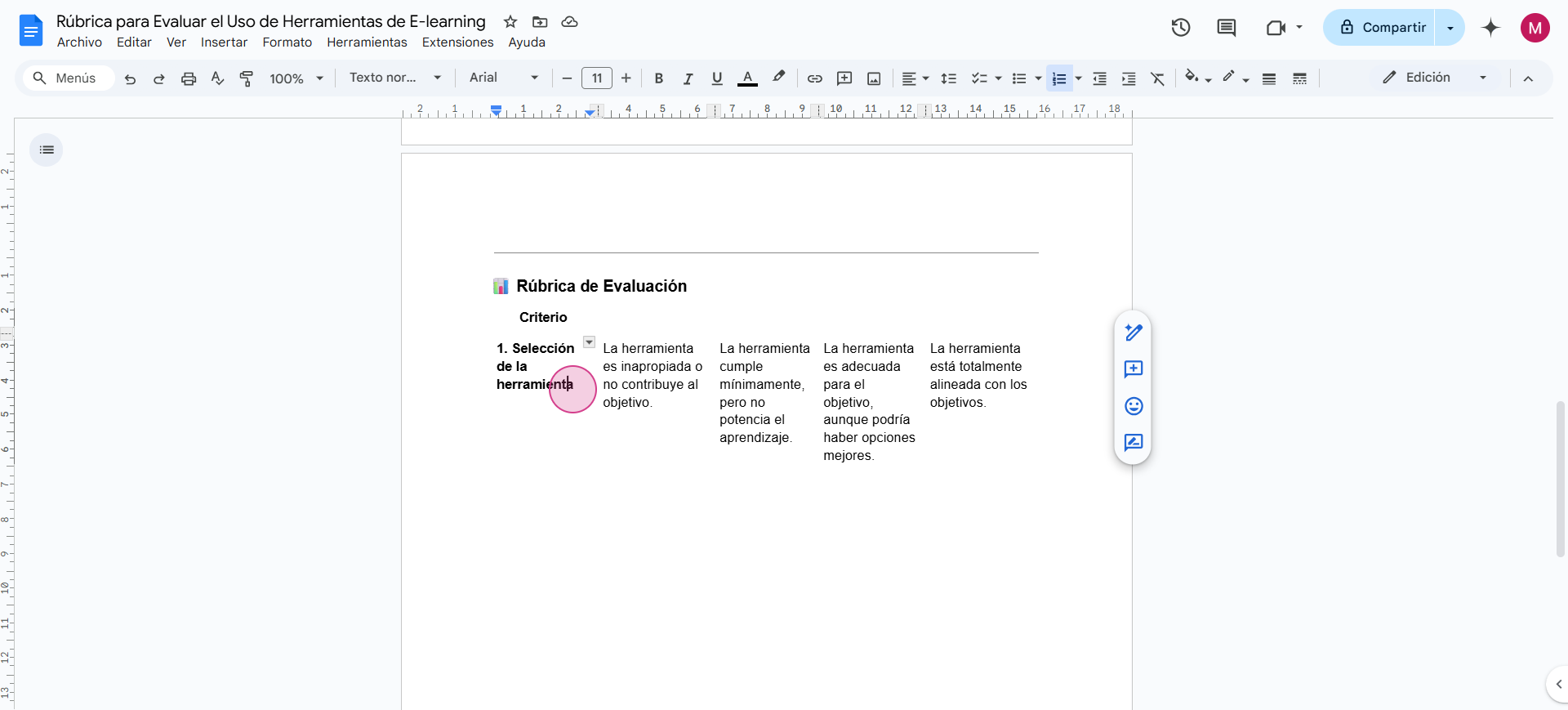
Task: Show the document outline
Action: tap(47, 150)
